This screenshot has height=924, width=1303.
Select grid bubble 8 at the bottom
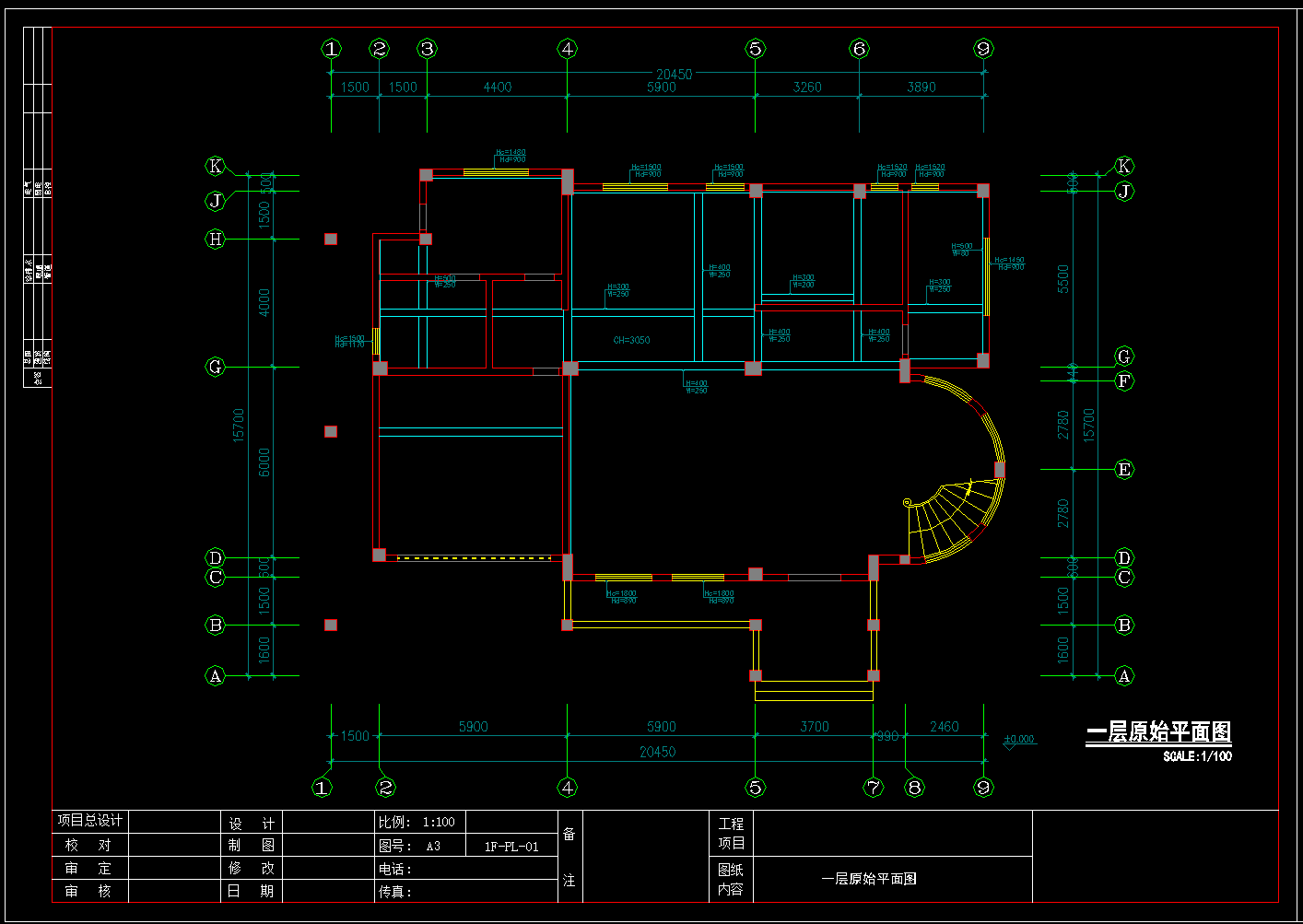tap(914, 787)
